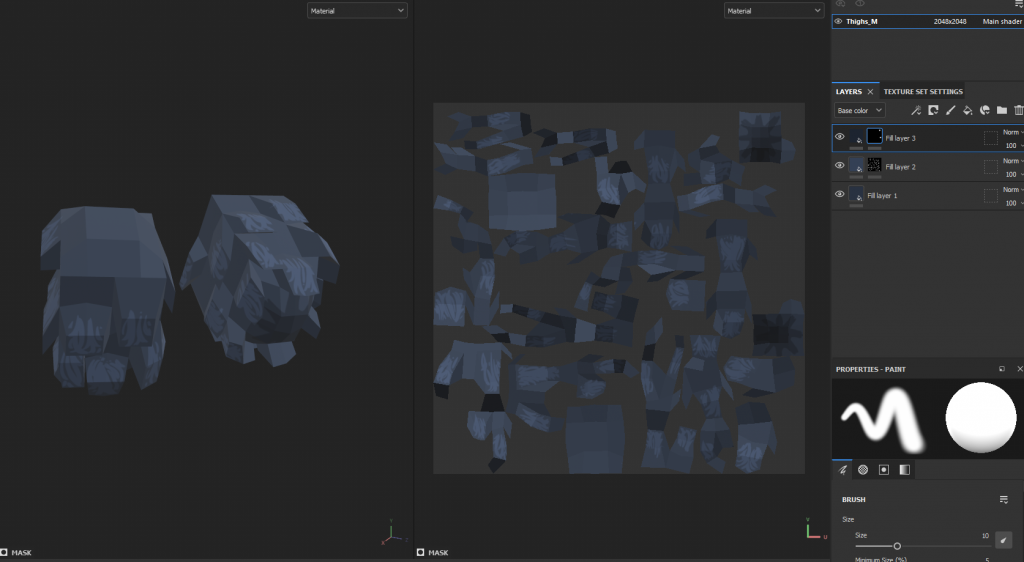Click the brush stroke preview thumbnail
The width and height of the screenshot is (1024, 562).
click(x=883, y=419)
